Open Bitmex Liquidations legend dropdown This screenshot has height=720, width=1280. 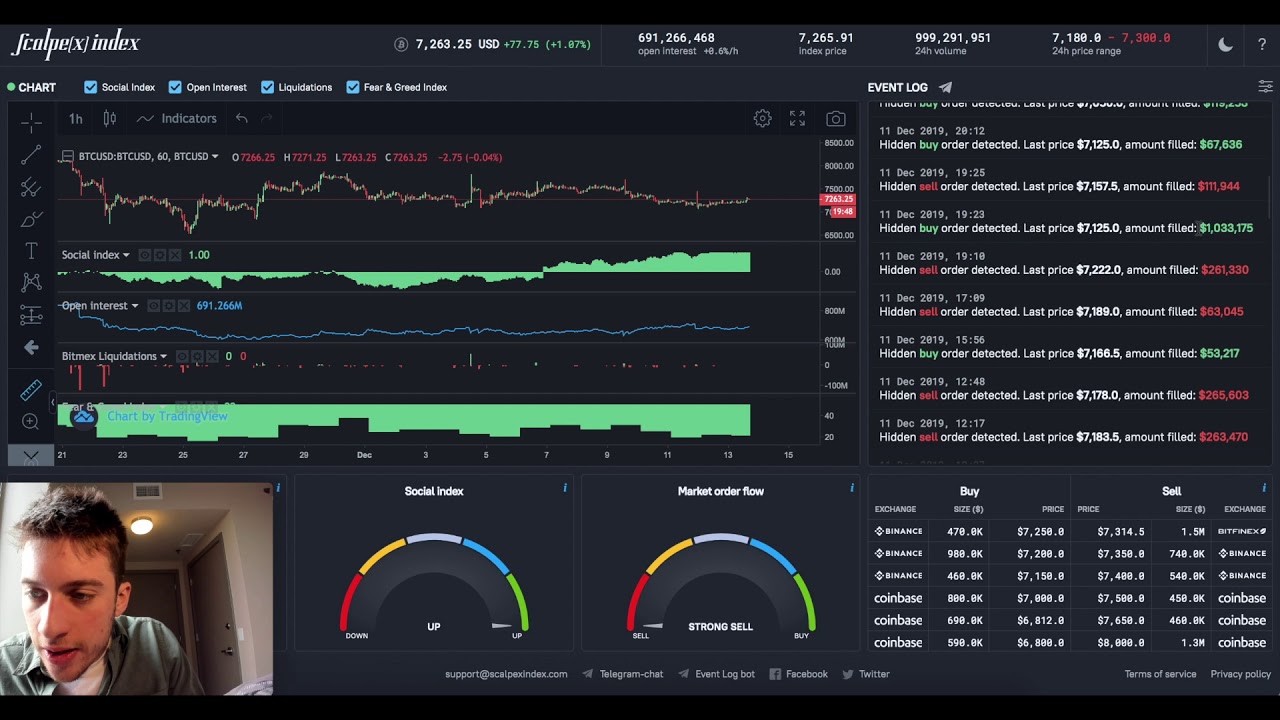163,356
